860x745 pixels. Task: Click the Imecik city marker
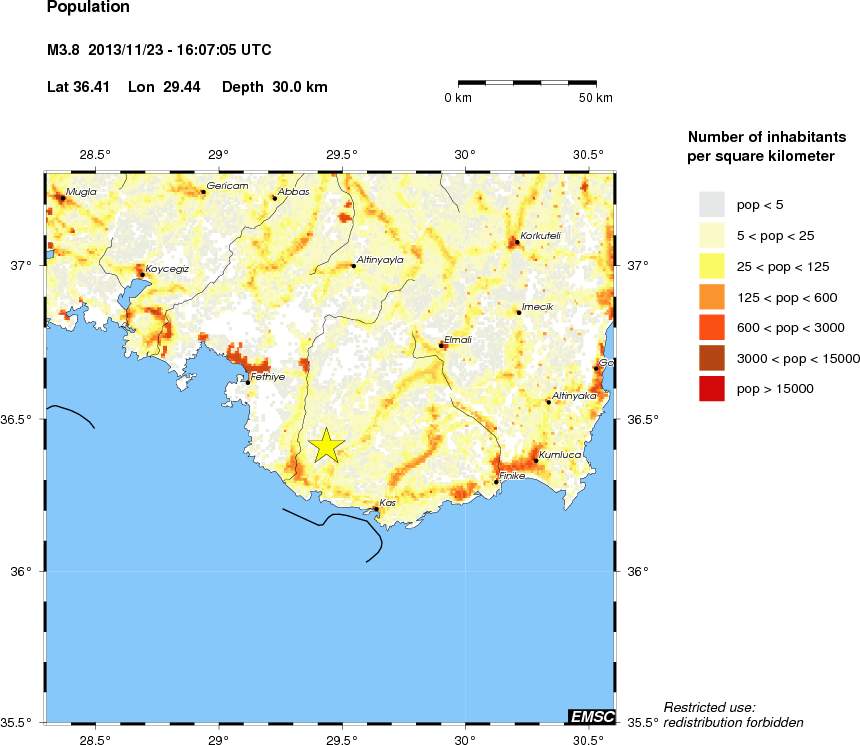(x=518, y=312)
